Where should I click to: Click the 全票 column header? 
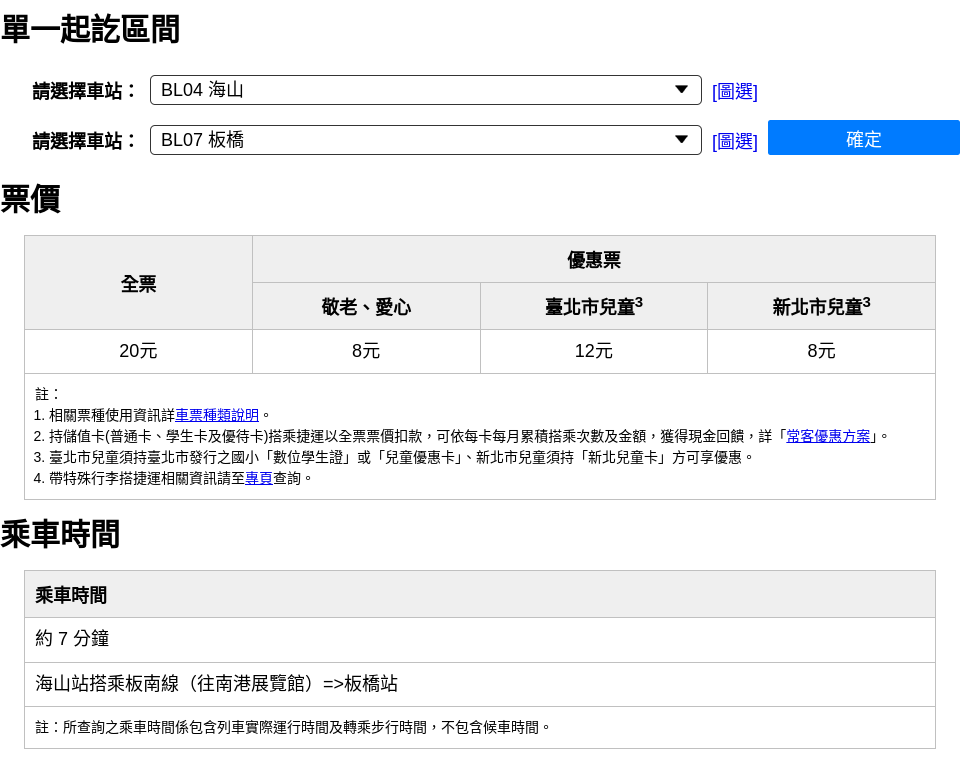tap(138, 283)
